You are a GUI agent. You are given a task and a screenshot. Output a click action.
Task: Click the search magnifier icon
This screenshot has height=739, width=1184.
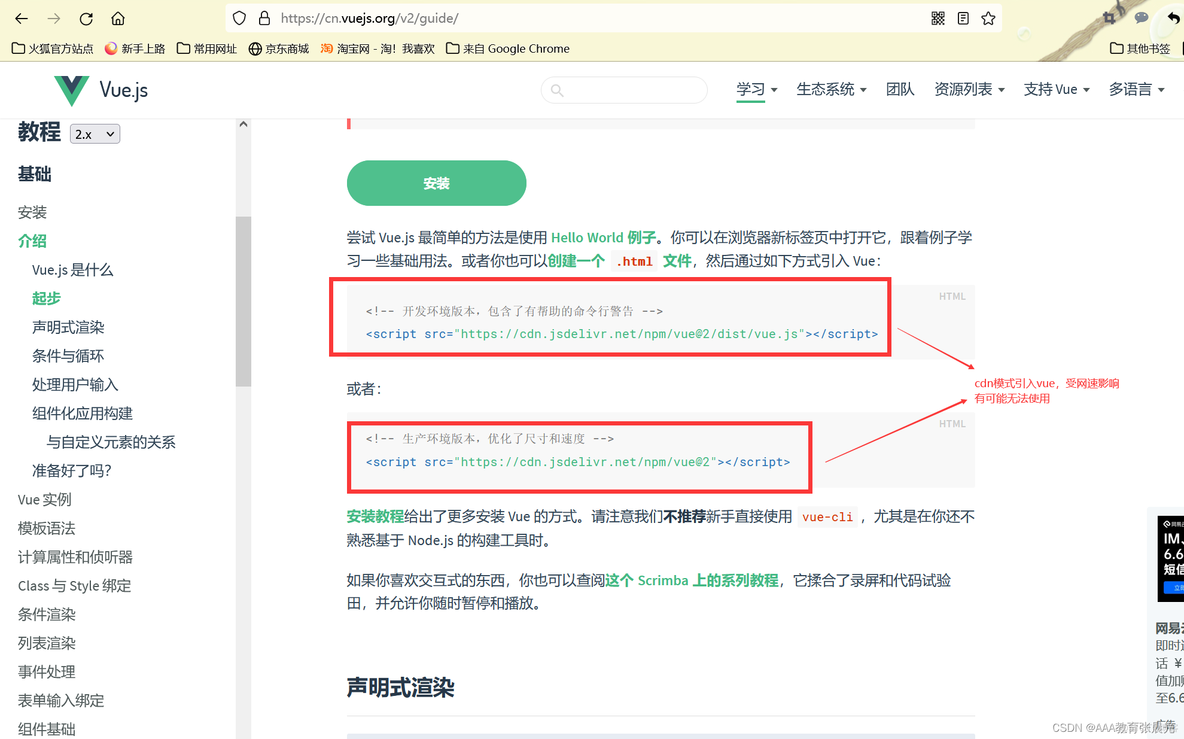click(557, 91)
